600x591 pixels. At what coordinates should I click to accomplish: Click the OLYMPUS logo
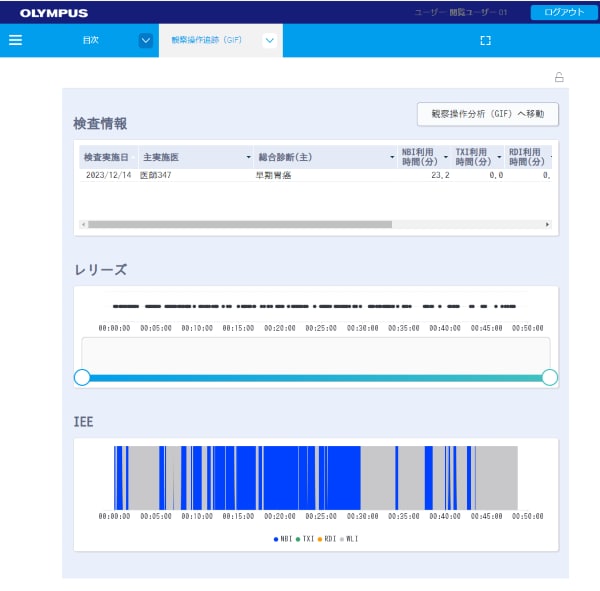[54, 13]
